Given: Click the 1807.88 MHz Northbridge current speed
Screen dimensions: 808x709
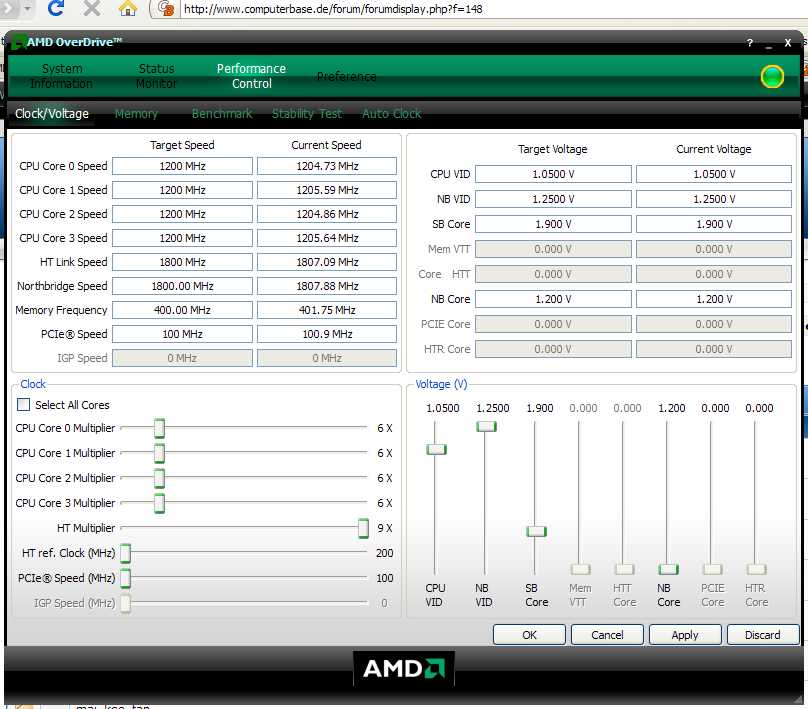Looking at the screenshot, I should click(x=327, y=286).
